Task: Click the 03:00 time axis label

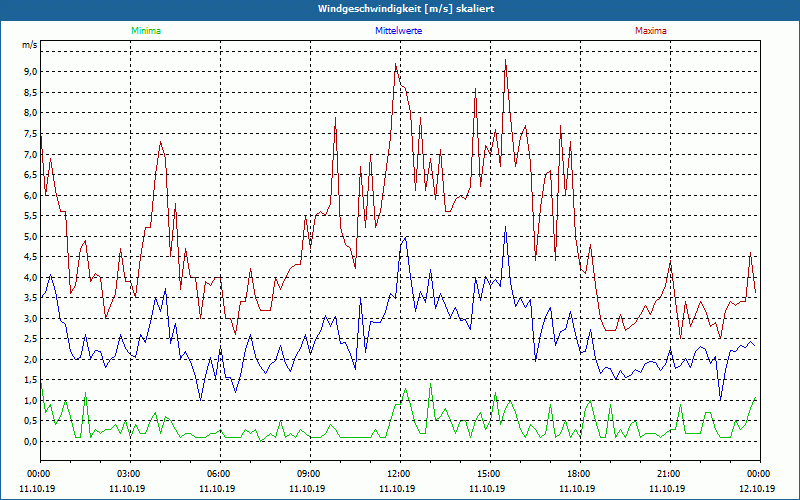Action: click(x=131, y=474)
